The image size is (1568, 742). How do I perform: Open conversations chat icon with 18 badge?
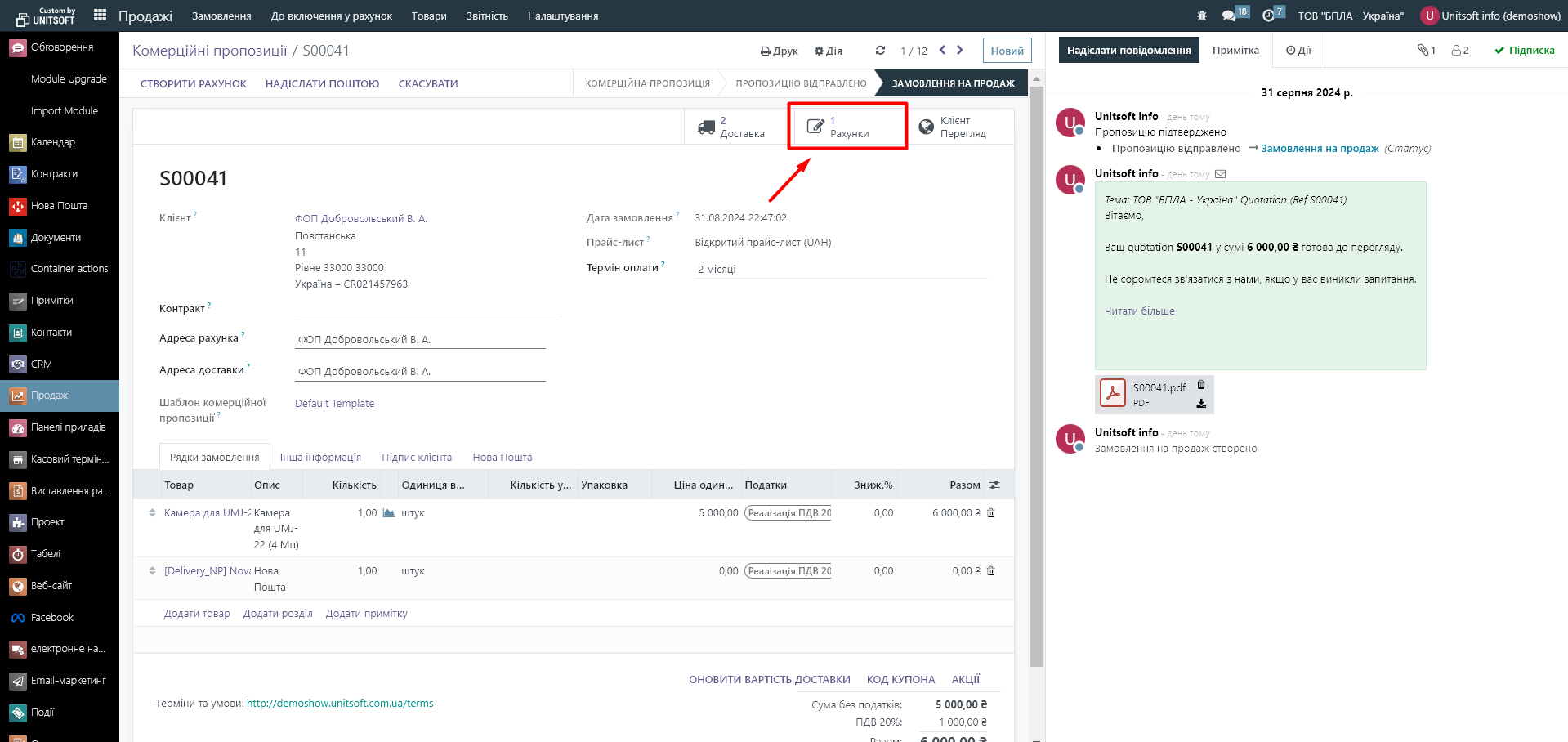tap(1230, 16)
